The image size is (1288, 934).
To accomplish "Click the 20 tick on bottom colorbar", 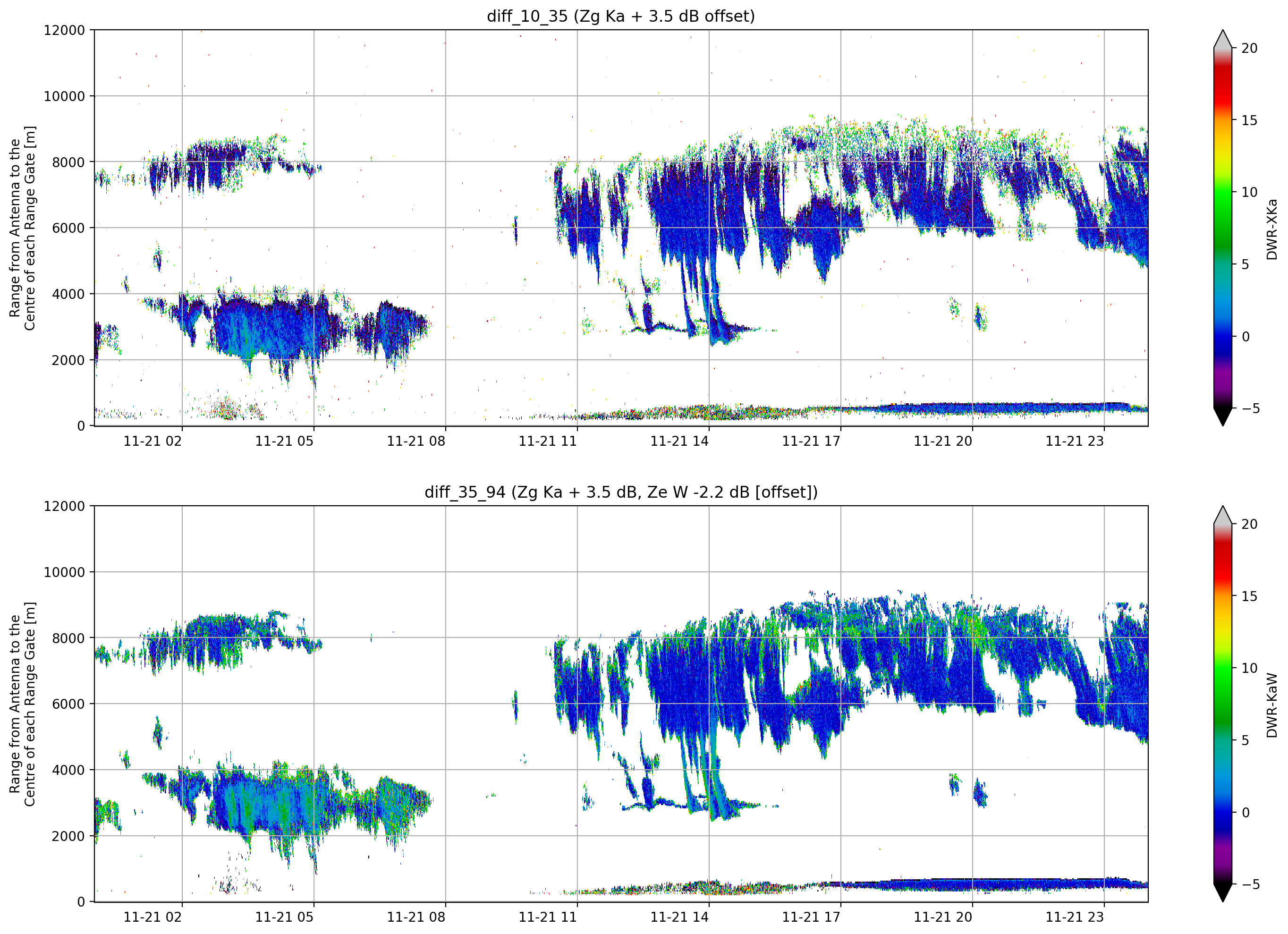I will pyautogui.click(x=1249, y=525).
